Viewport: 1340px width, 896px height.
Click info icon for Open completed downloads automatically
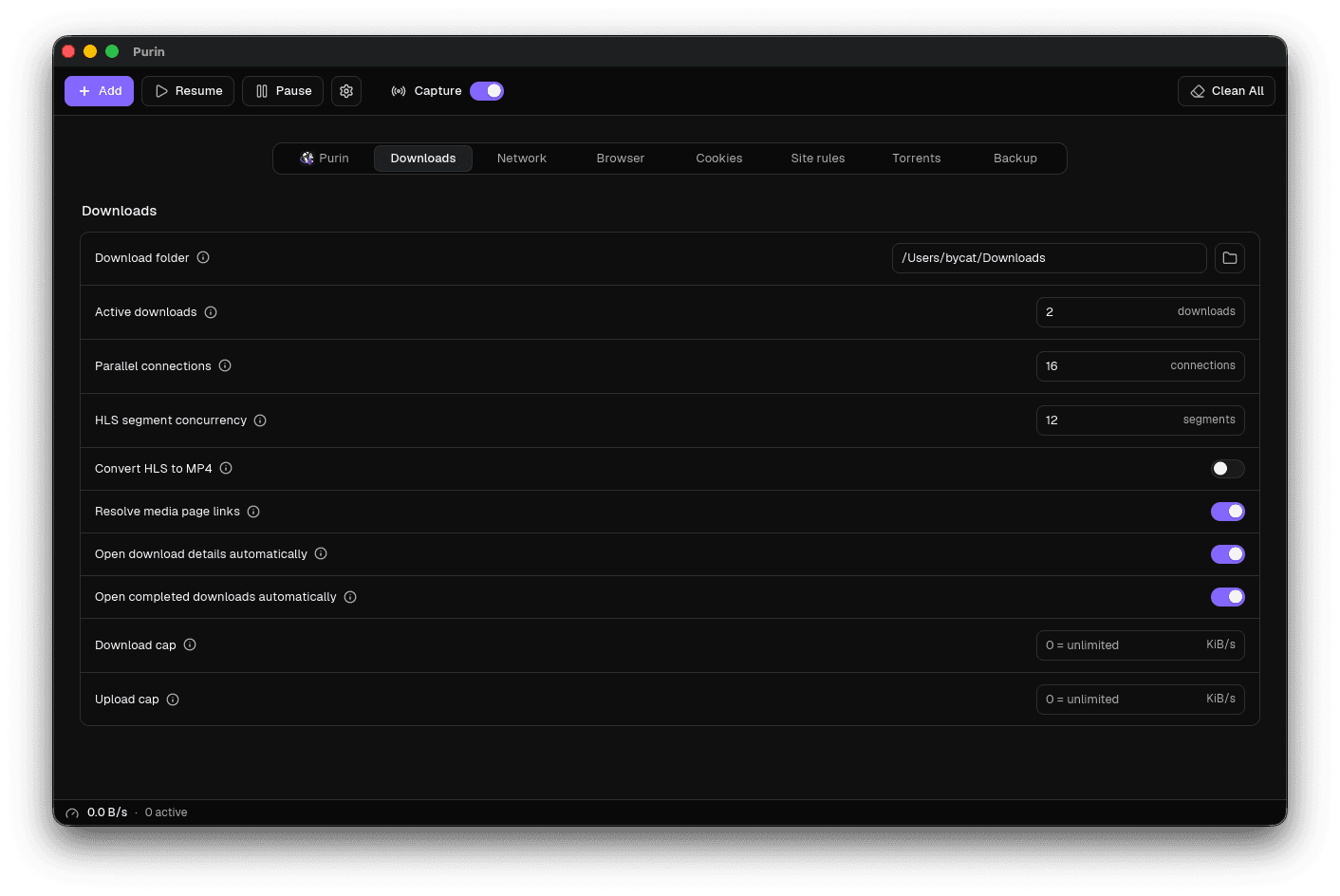(350, 597)
